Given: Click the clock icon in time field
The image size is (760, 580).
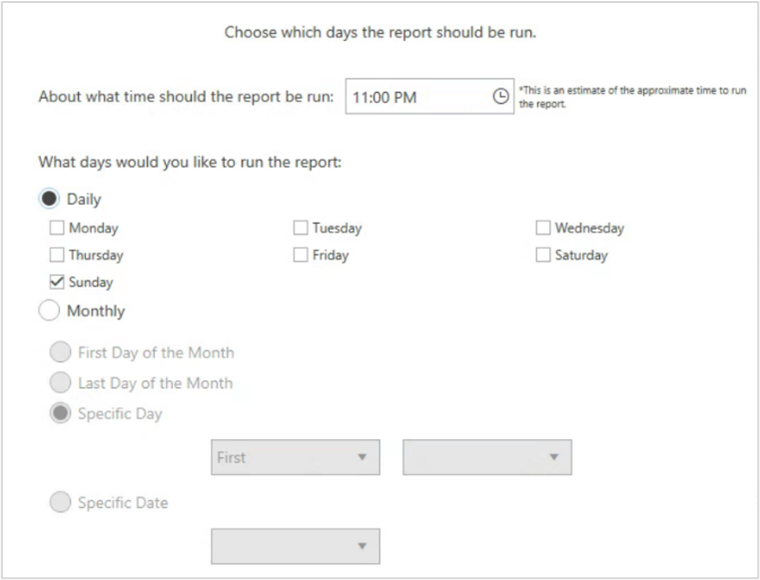Looking at the screenshot, I should [x=501, y=97].
